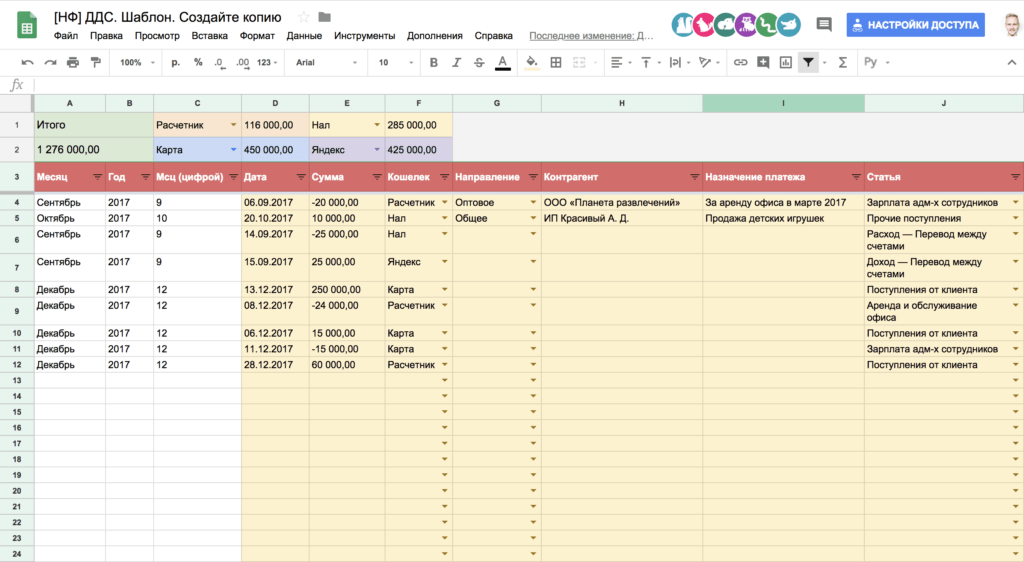Open the Формат menu
The image size is (1024, 562).
point(257,35)
